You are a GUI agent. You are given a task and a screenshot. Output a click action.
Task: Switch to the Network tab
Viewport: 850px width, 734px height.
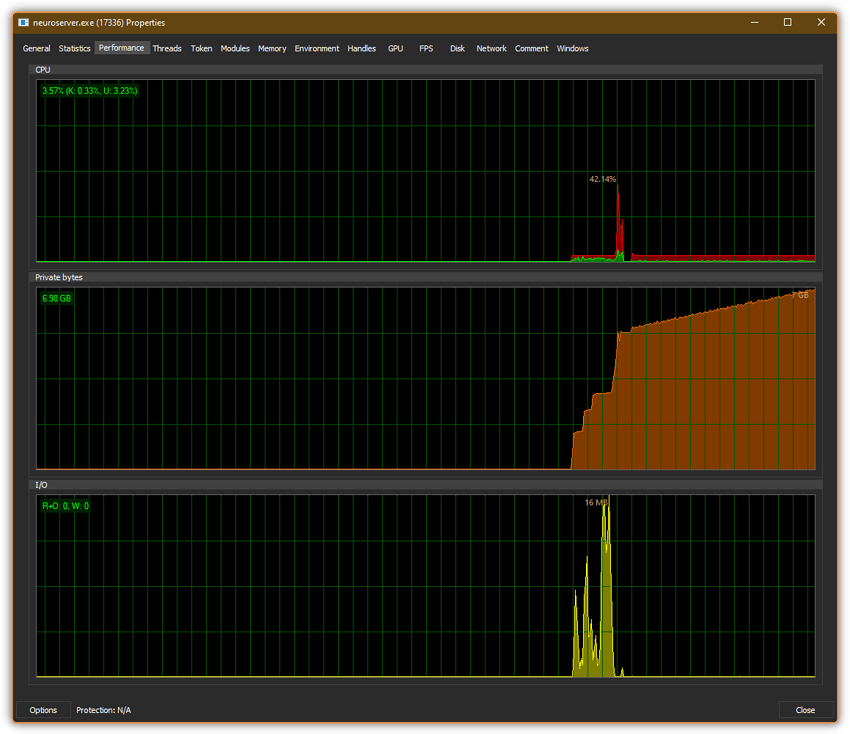491,48
